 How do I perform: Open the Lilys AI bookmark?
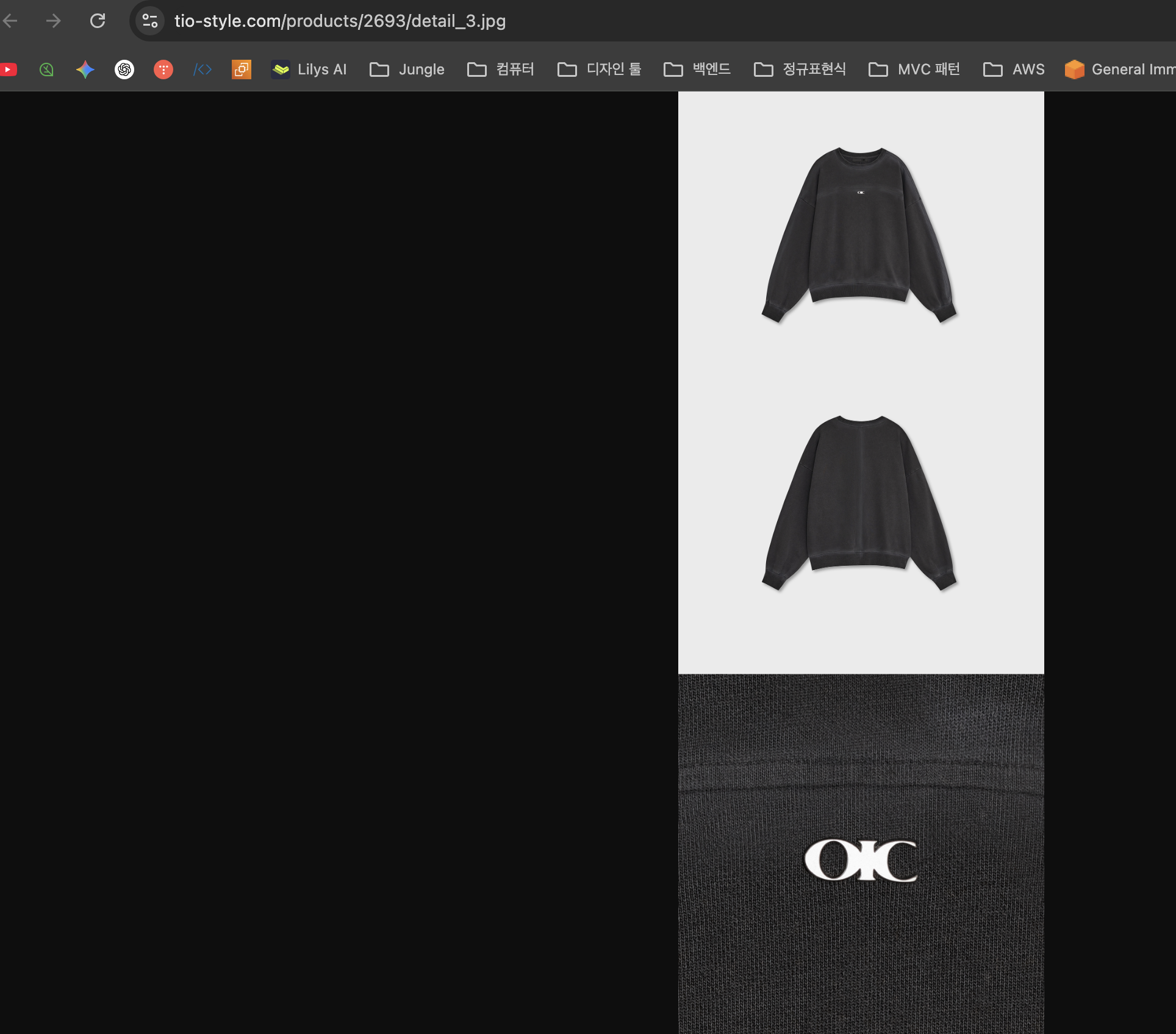pos(309,69)
